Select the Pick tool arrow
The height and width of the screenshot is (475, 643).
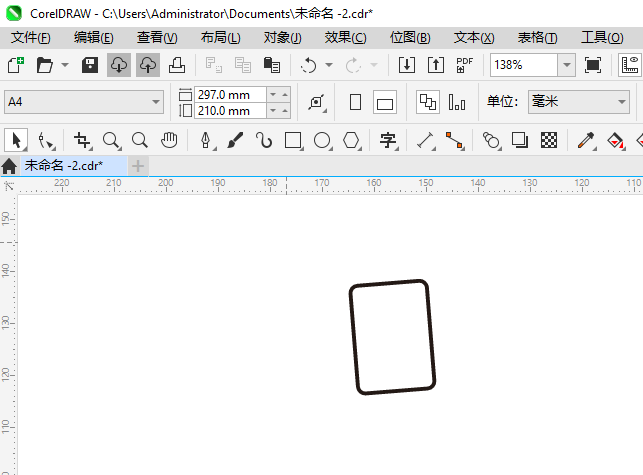coord(16,140)
